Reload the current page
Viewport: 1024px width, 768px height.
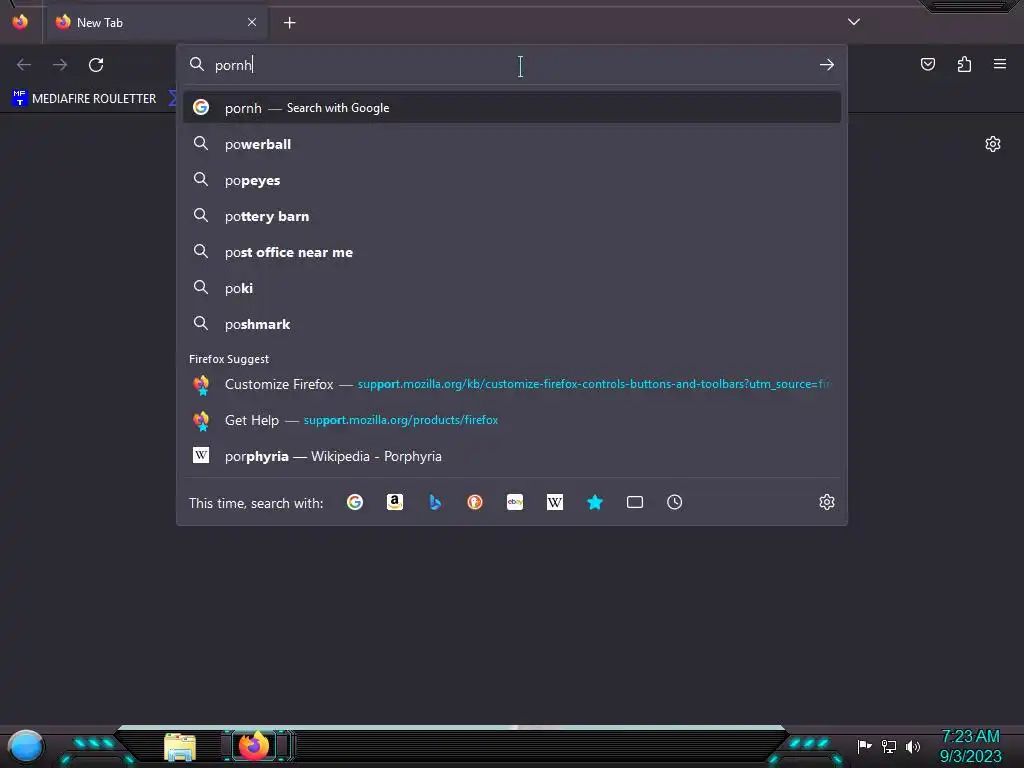[96, 65]
